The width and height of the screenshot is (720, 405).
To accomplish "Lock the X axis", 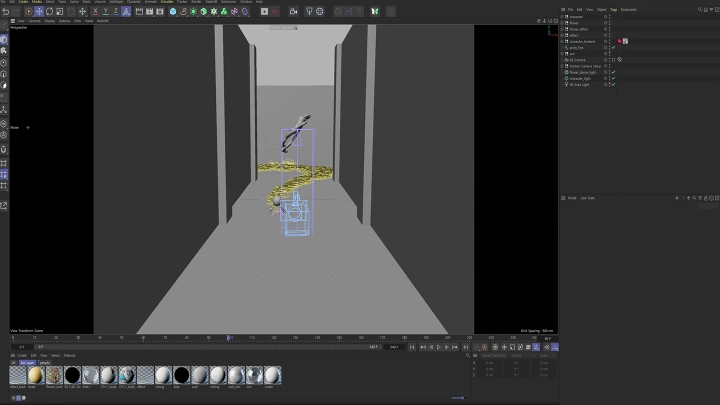I will [x=96, y=11].
